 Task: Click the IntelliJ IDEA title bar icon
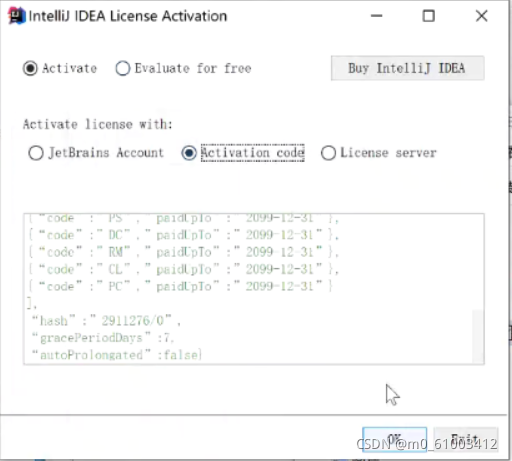click(x=16, y=16)
